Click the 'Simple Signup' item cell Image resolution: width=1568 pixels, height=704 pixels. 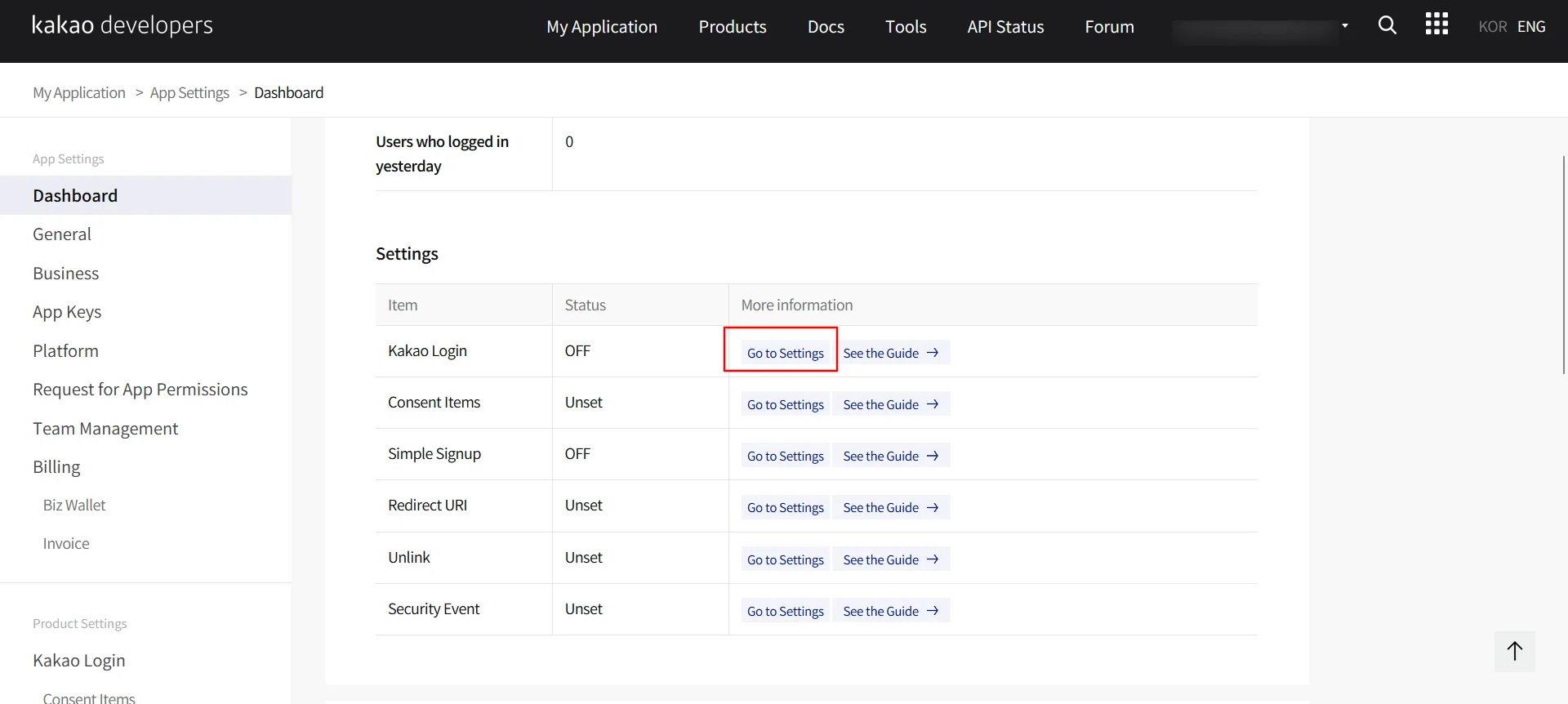[x=464, y=454]
